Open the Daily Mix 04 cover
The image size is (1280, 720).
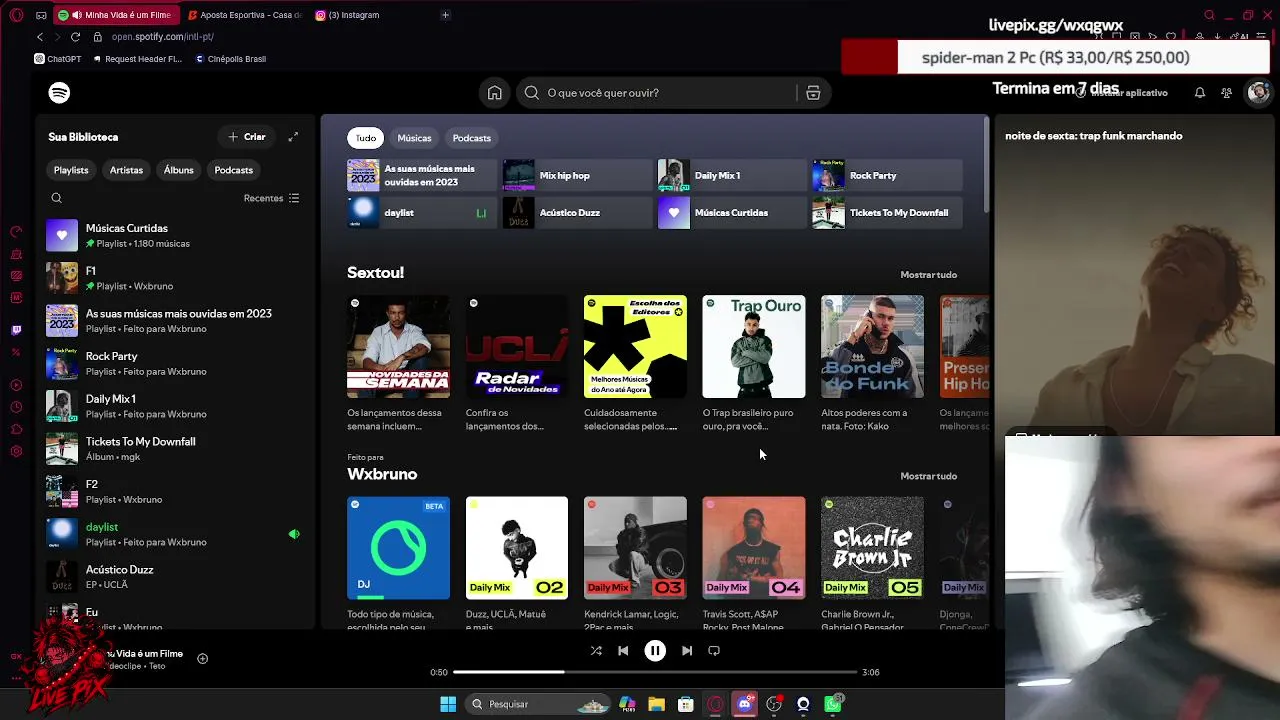pos(754,548)
